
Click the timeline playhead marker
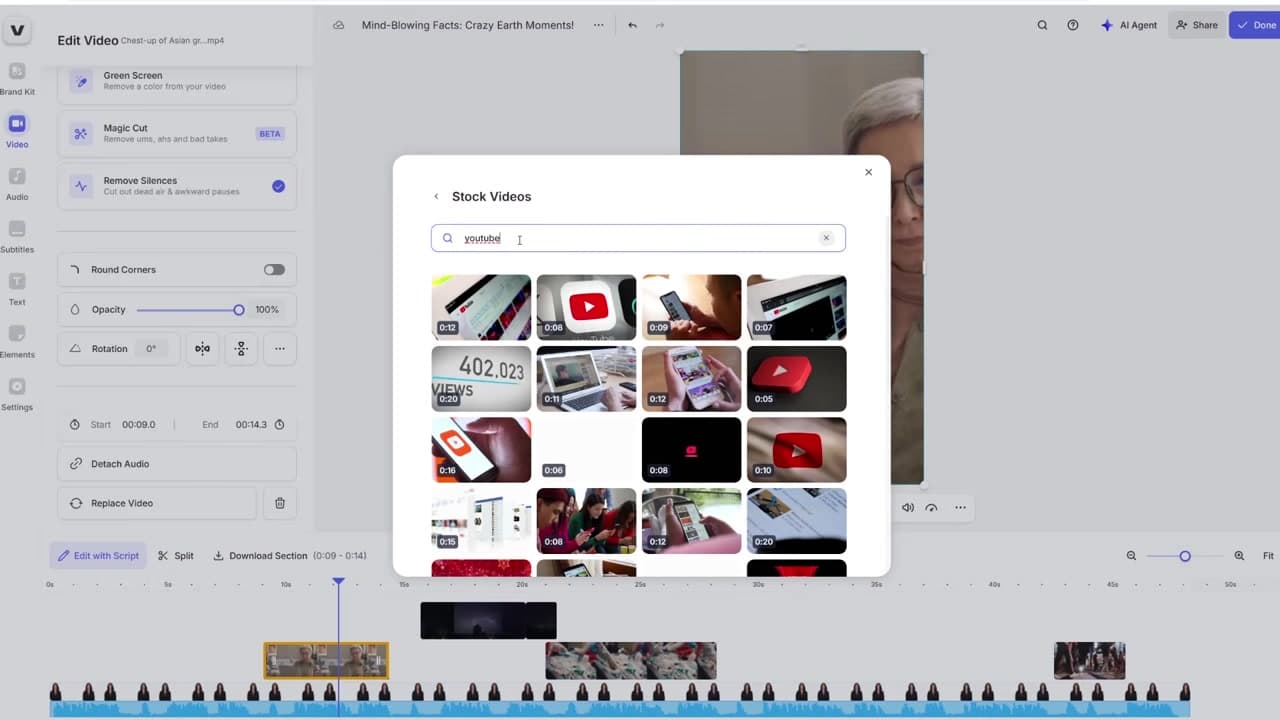338,582
